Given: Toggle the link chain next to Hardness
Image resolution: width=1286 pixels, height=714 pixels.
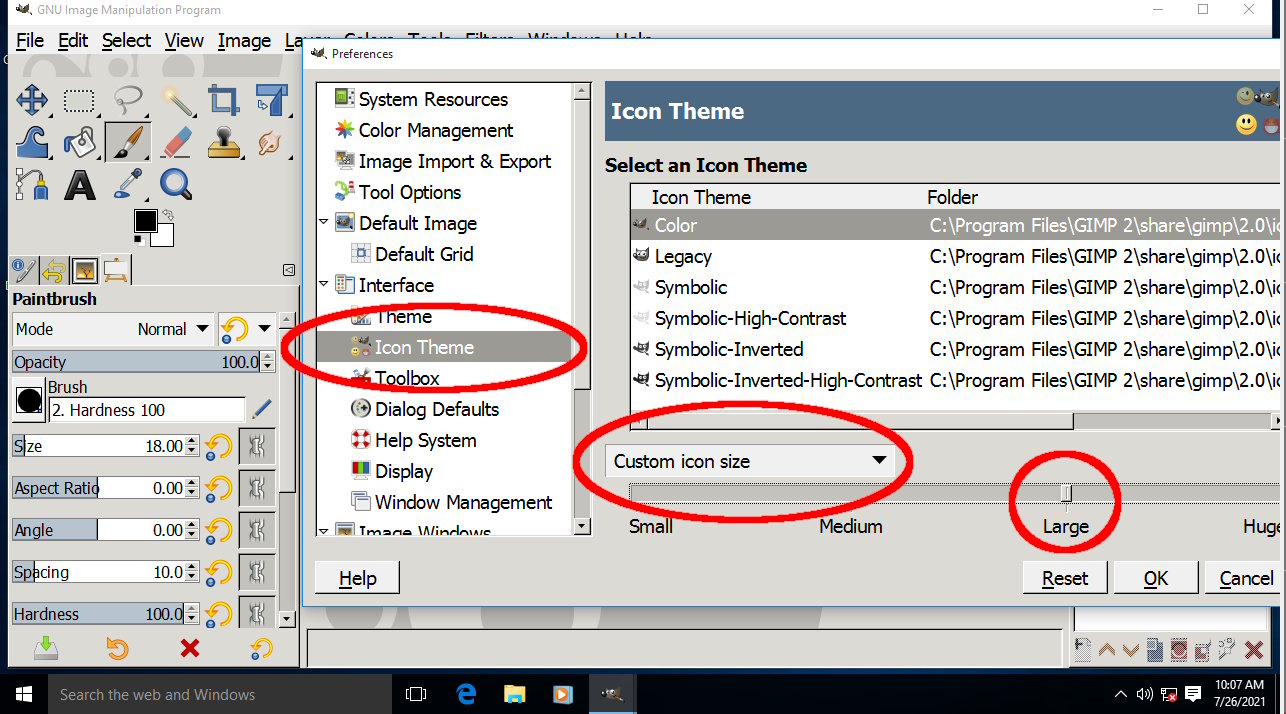Looking at the screenshot, I should [257, 613].
